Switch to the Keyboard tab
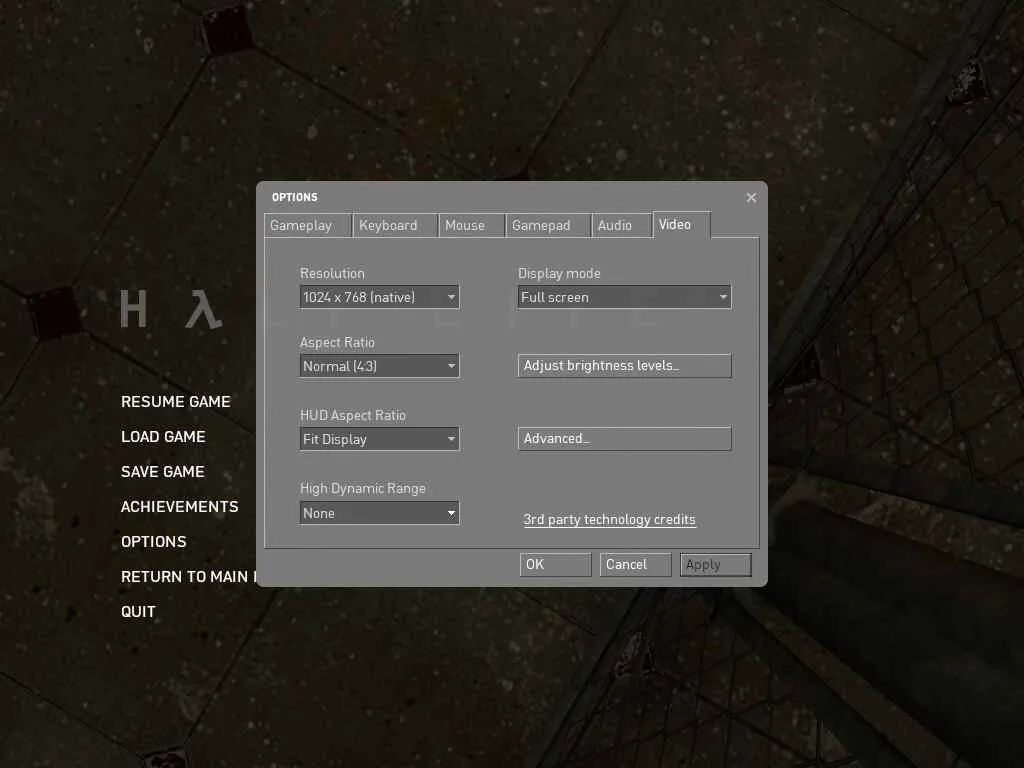Viewport: 1024px width, 768px height. click(x=395, y=225)
